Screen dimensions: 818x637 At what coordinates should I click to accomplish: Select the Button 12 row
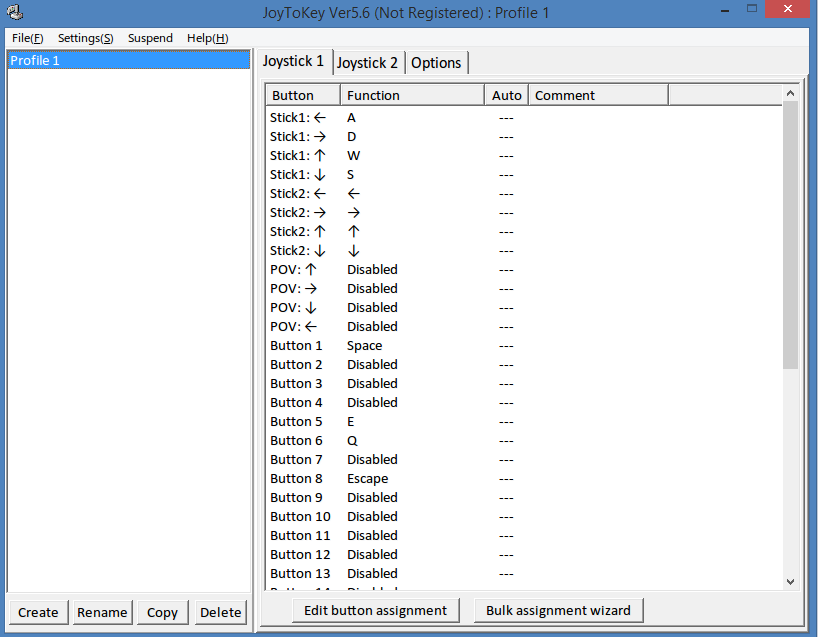(x=524, y=555)
